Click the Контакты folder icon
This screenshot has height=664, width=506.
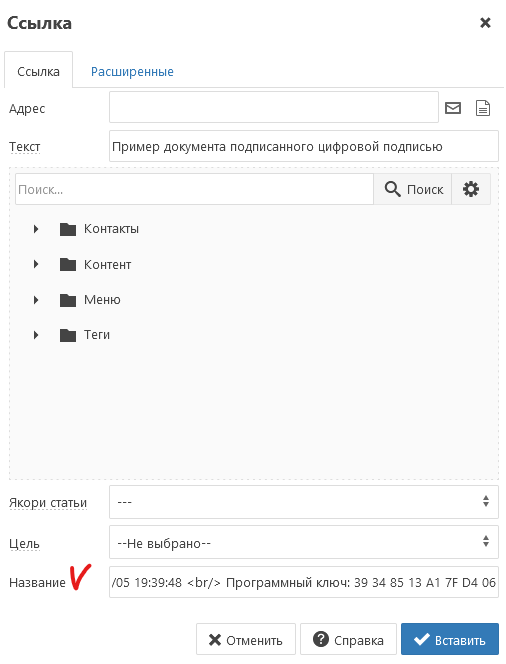[x=68, y=229]
